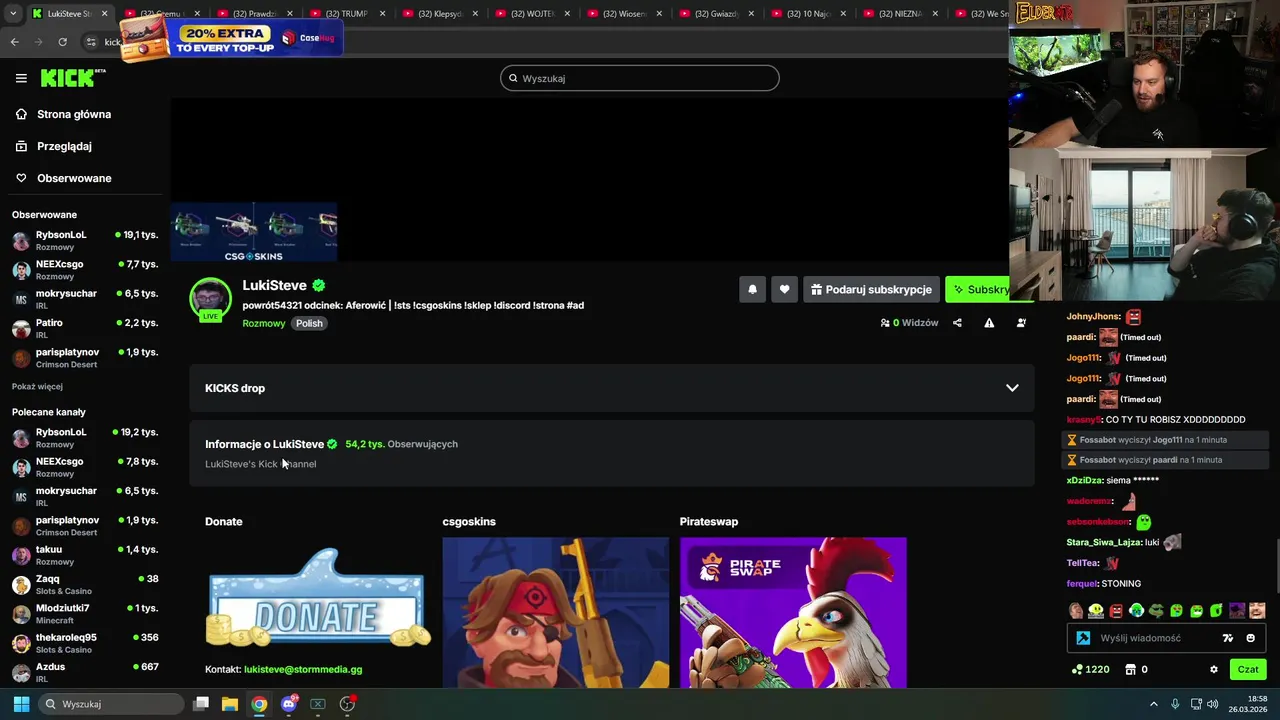Viewport: 1280px width, 720px height.
Task: Open the Windows Start menu
Action: pyautogui.click(x=21, y=704)
